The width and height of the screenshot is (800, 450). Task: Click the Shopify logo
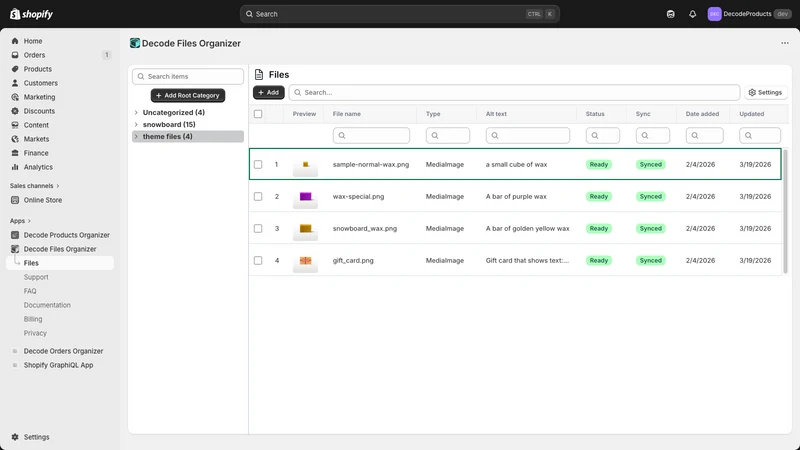pos(31,14)
